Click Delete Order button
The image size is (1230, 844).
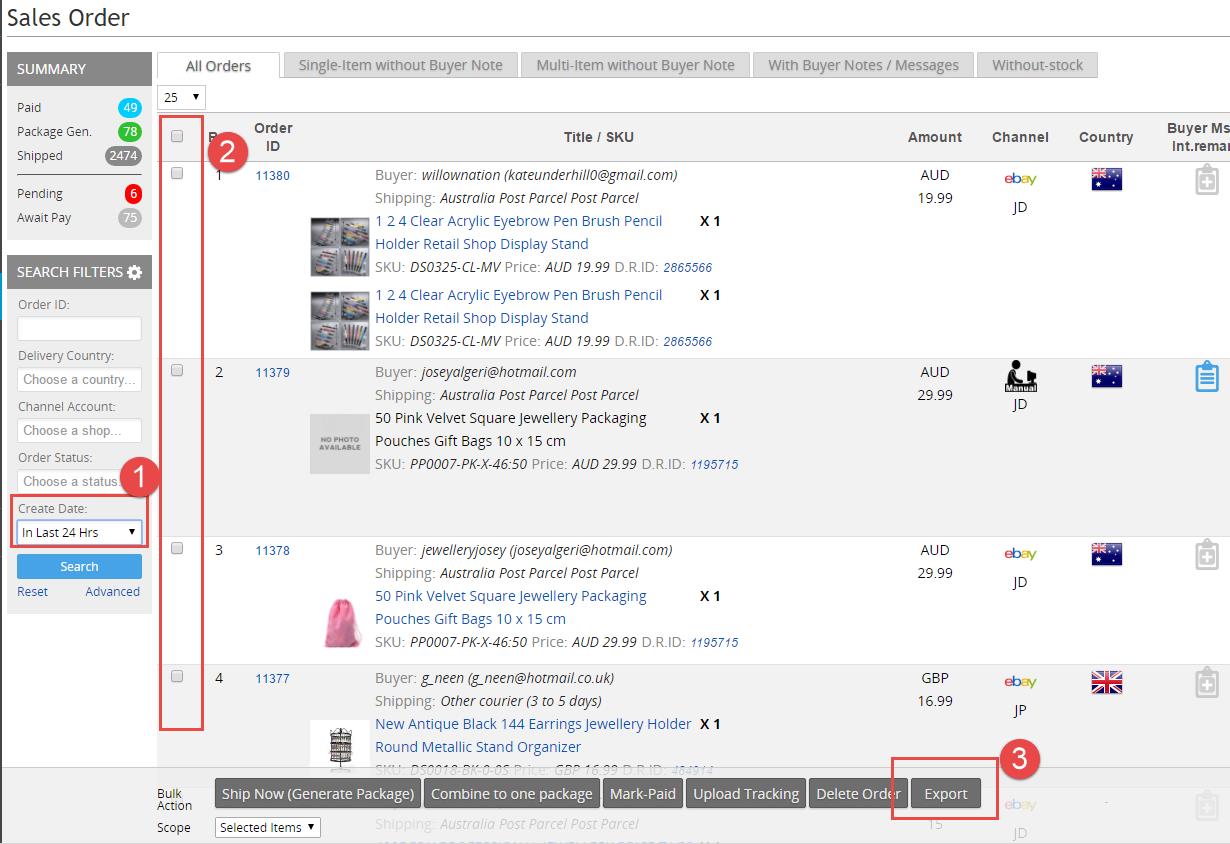[858, 793]
